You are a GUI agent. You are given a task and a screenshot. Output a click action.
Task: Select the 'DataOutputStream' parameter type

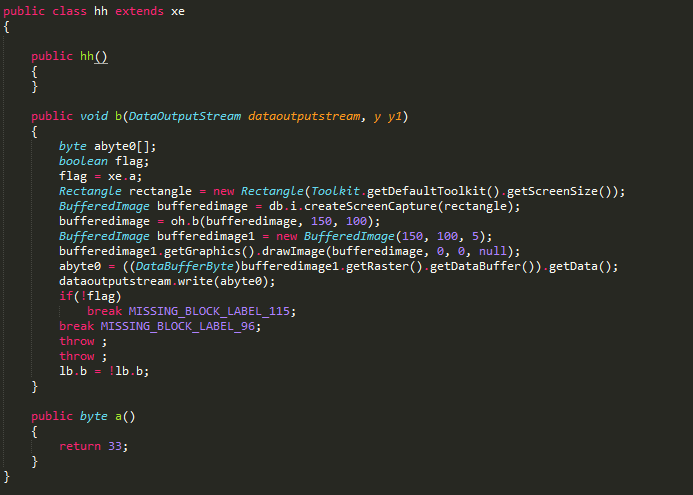pyautogui.click(x=185, y=116)
